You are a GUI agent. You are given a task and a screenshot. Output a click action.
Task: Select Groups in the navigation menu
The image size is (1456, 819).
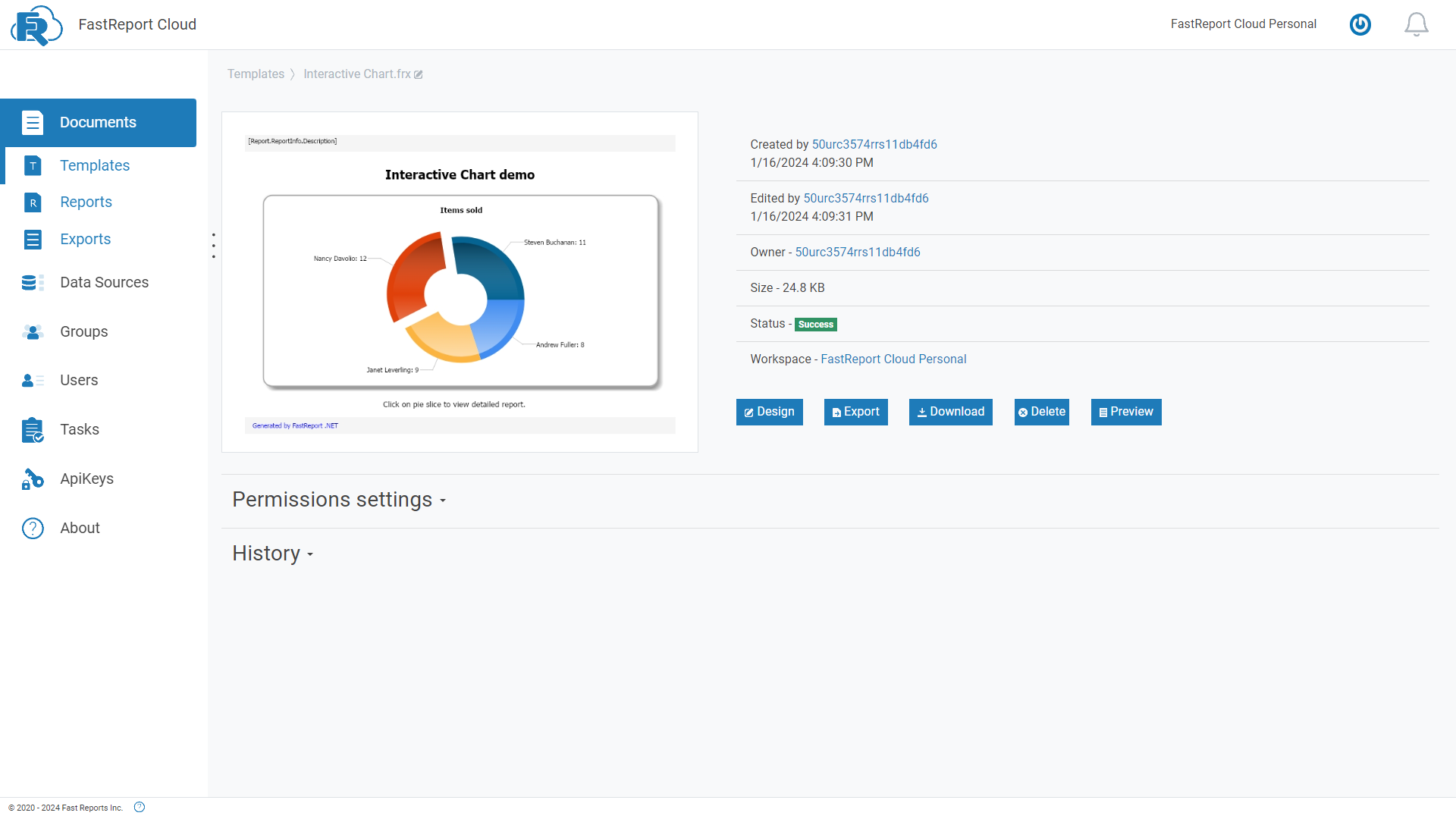(83, 331)
